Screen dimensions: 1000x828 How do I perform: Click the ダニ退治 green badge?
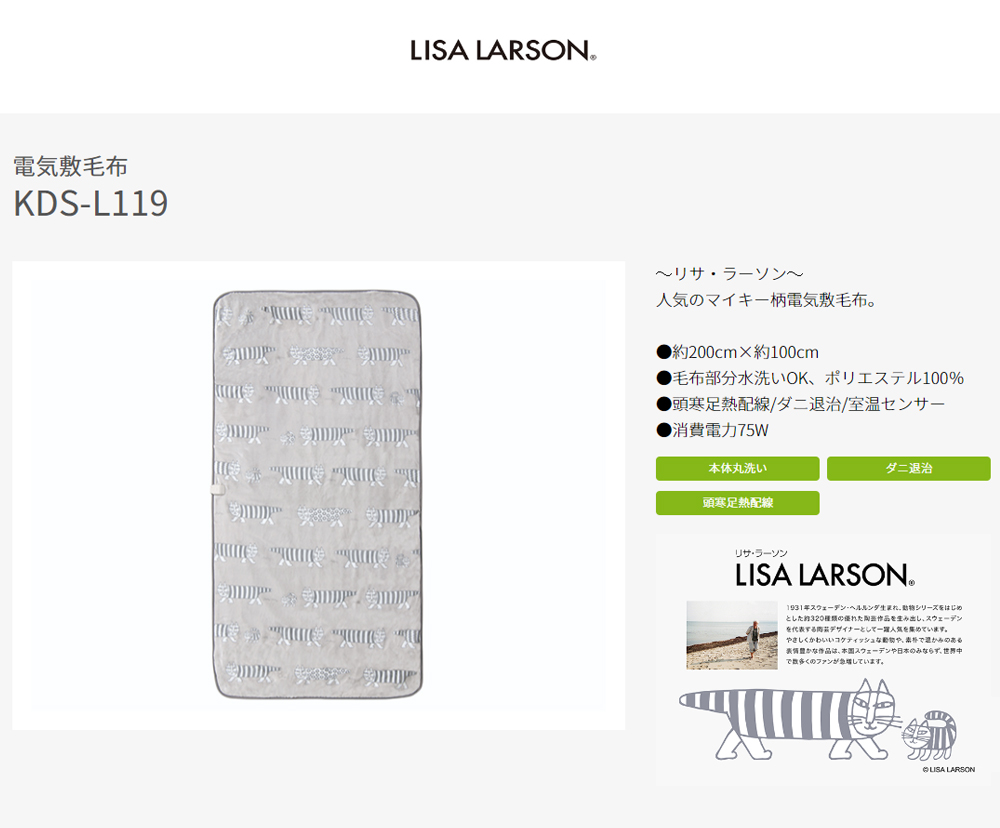[908, 468]
